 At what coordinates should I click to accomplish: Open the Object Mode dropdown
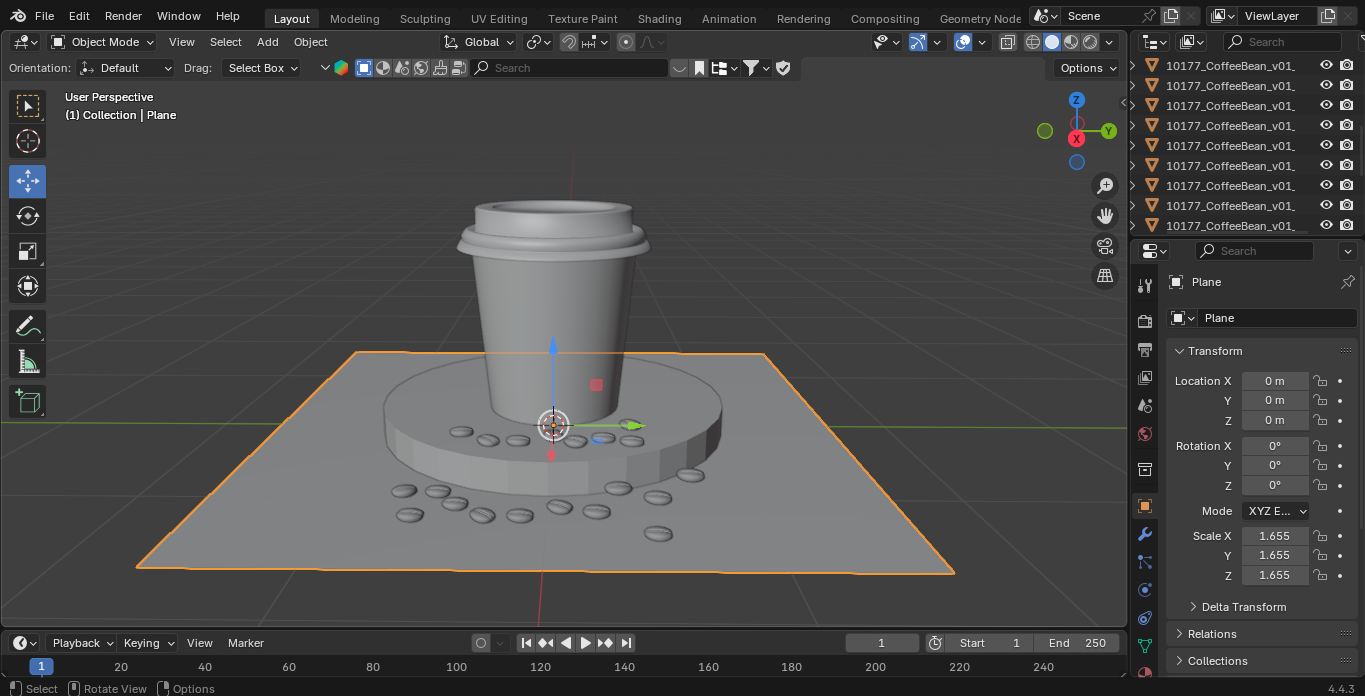[x=103, y=42]
